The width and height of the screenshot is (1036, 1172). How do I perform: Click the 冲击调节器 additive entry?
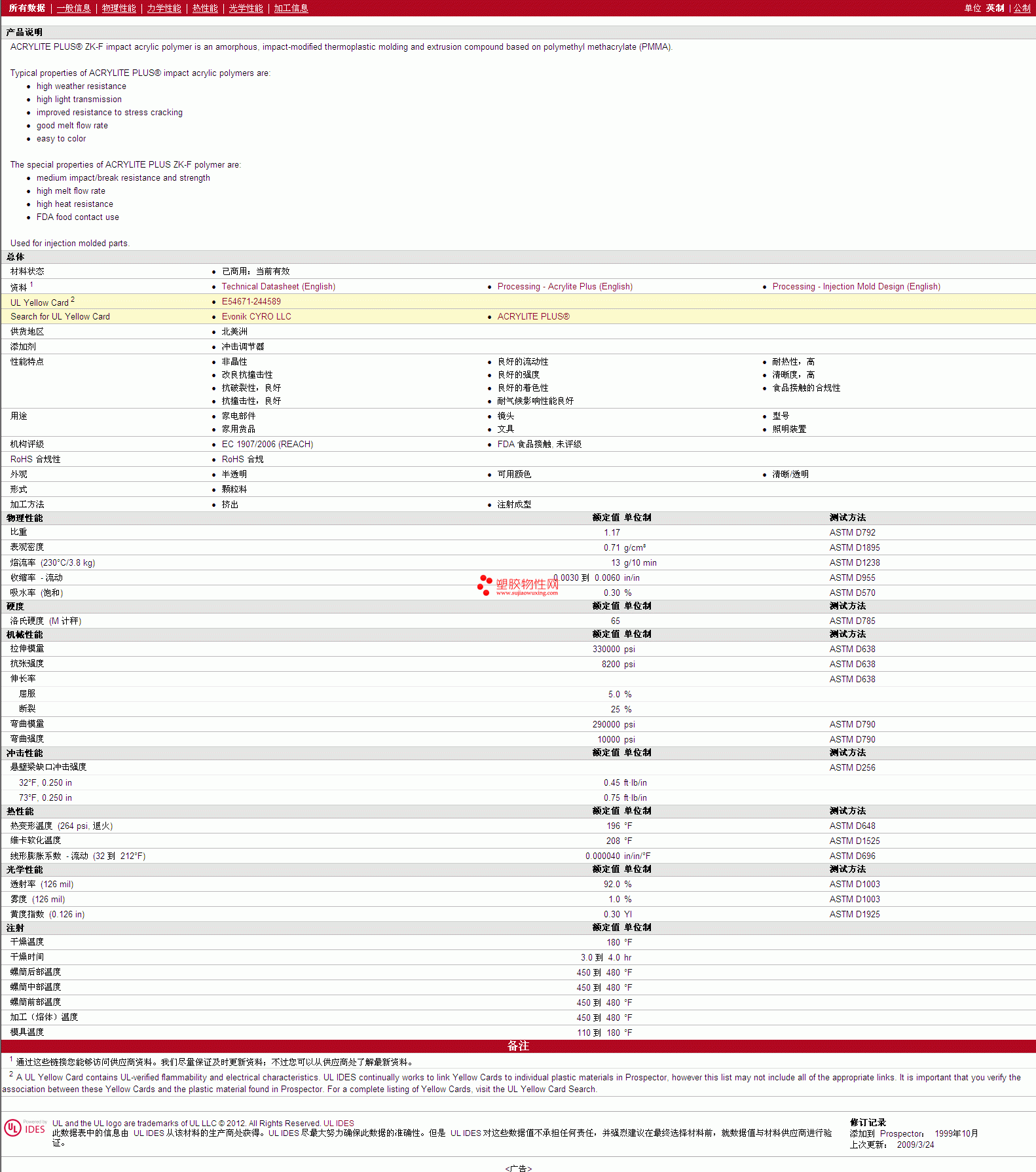click(x=243, y=346)
